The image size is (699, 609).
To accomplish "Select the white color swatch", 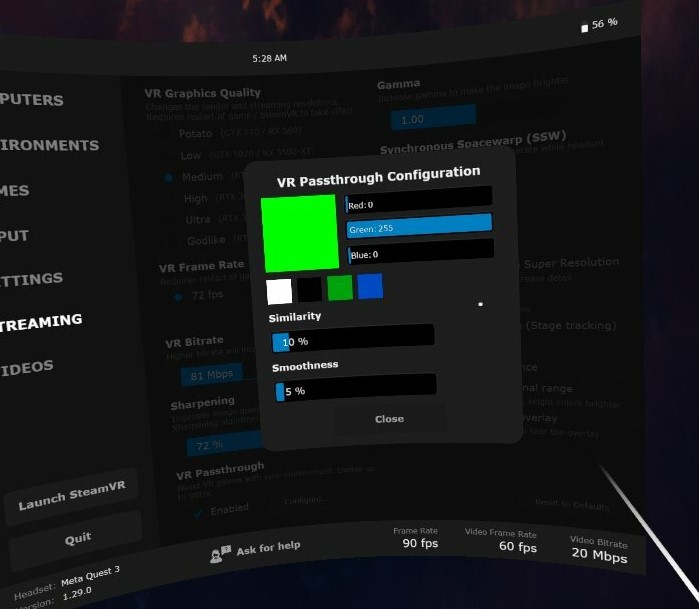I will 279,291.
